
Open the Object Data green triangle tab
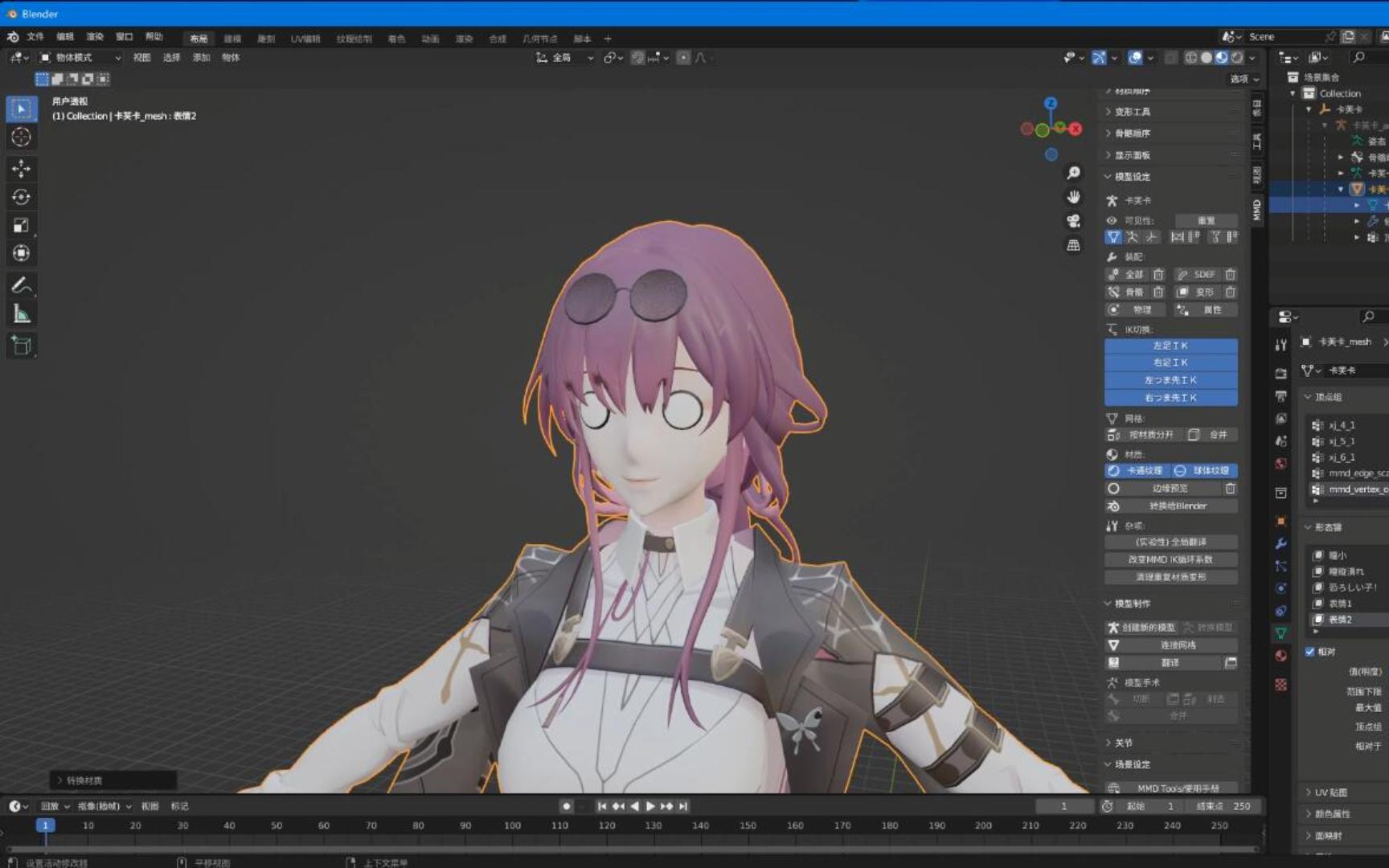click(x=1280, y=633)
